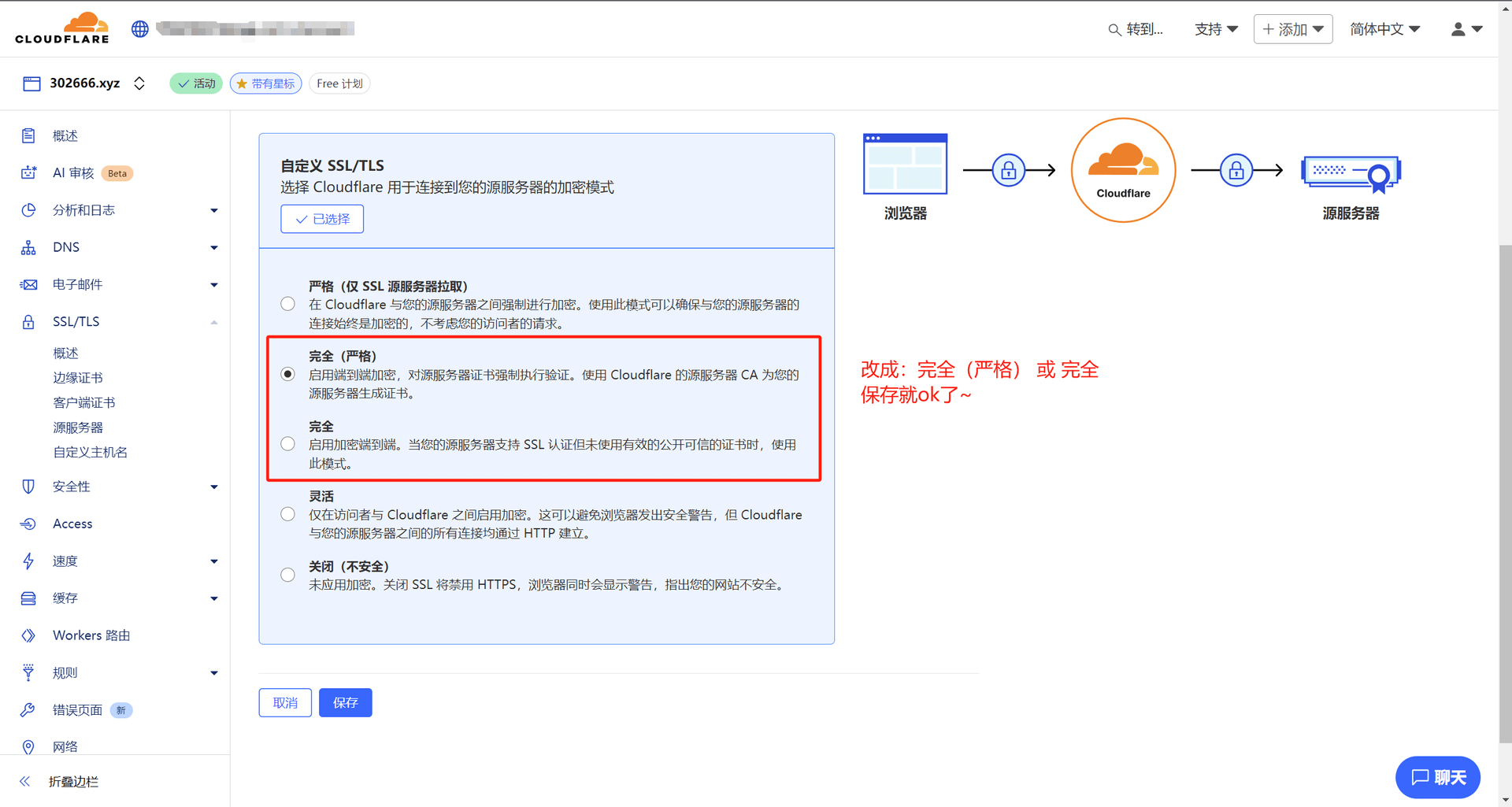Click the SSL/TLS padlock icon in sidebar
This screenshot has width=1512, height=807.
click(x=28, y=321)
